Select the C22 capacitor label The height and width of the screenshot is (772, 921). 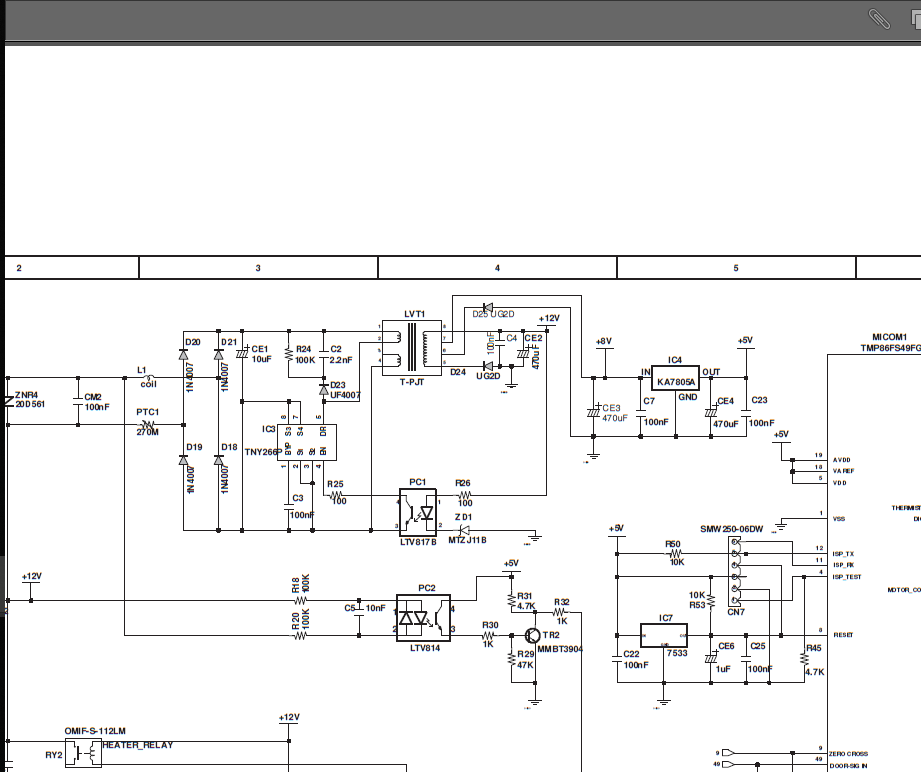[x=631, y=654]
